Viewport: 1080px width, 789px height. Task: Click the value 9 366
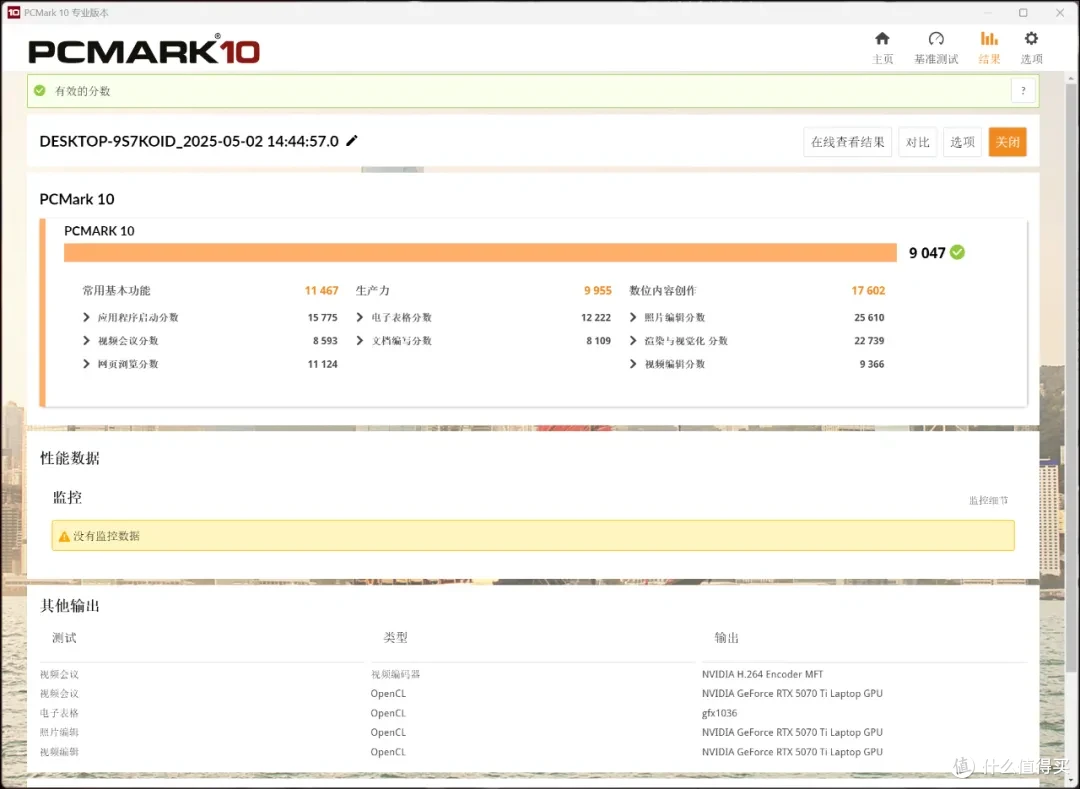872,364
